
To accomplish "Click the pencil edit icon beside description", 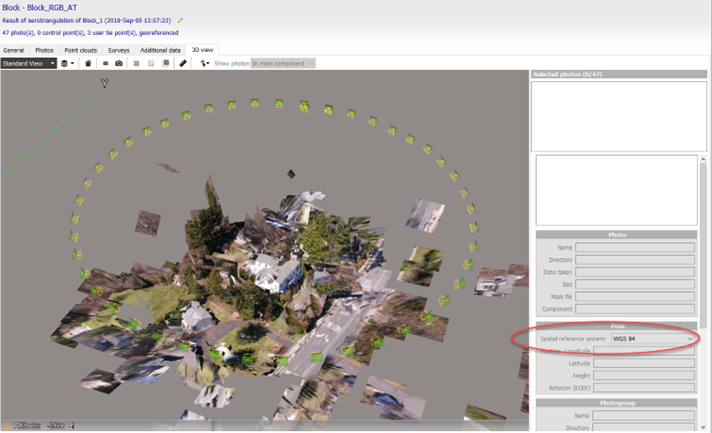I will coord(180,20).
